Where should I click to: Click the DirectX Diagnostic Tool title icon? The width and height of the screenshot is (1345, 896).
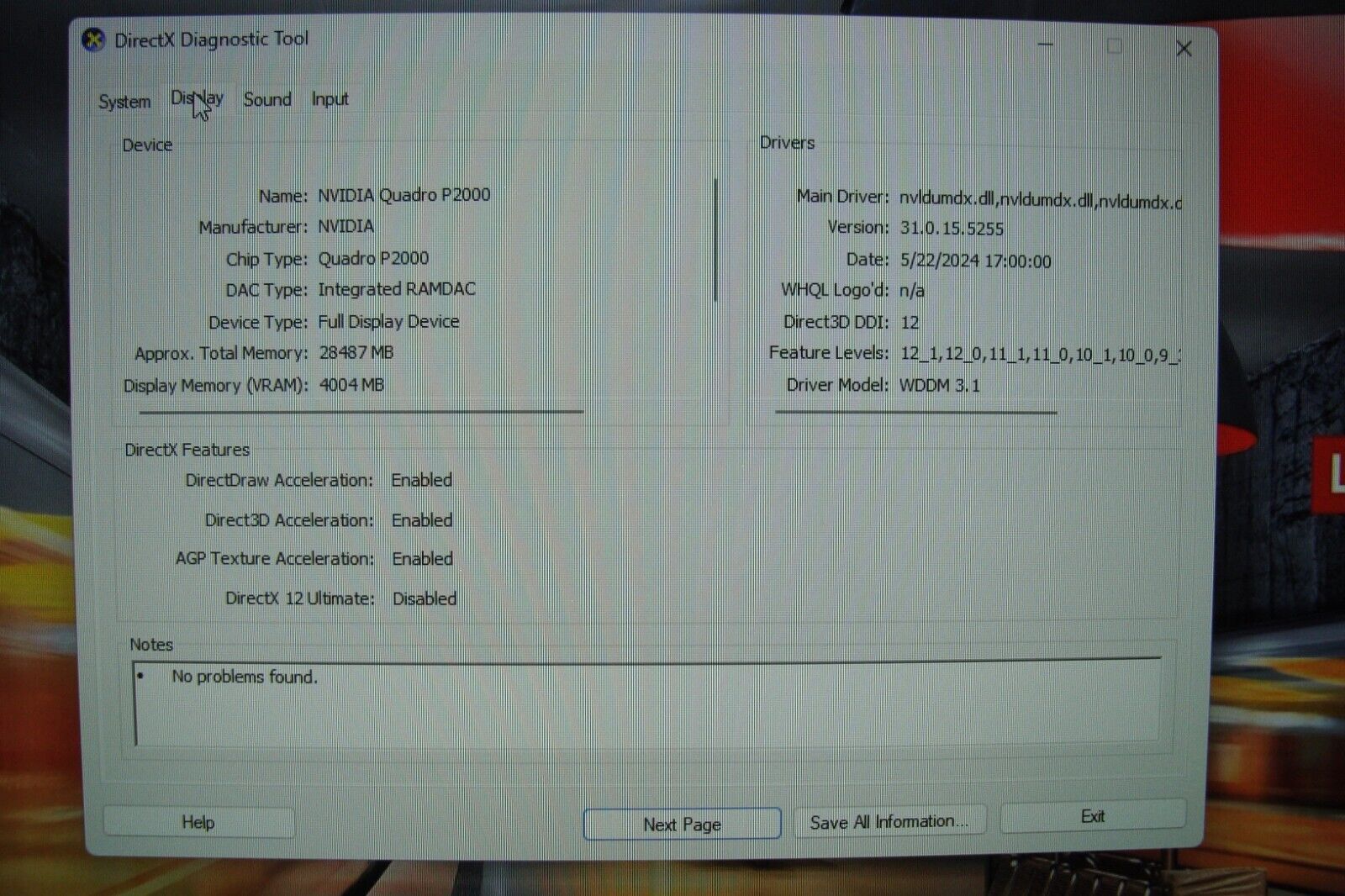(93, 40)
